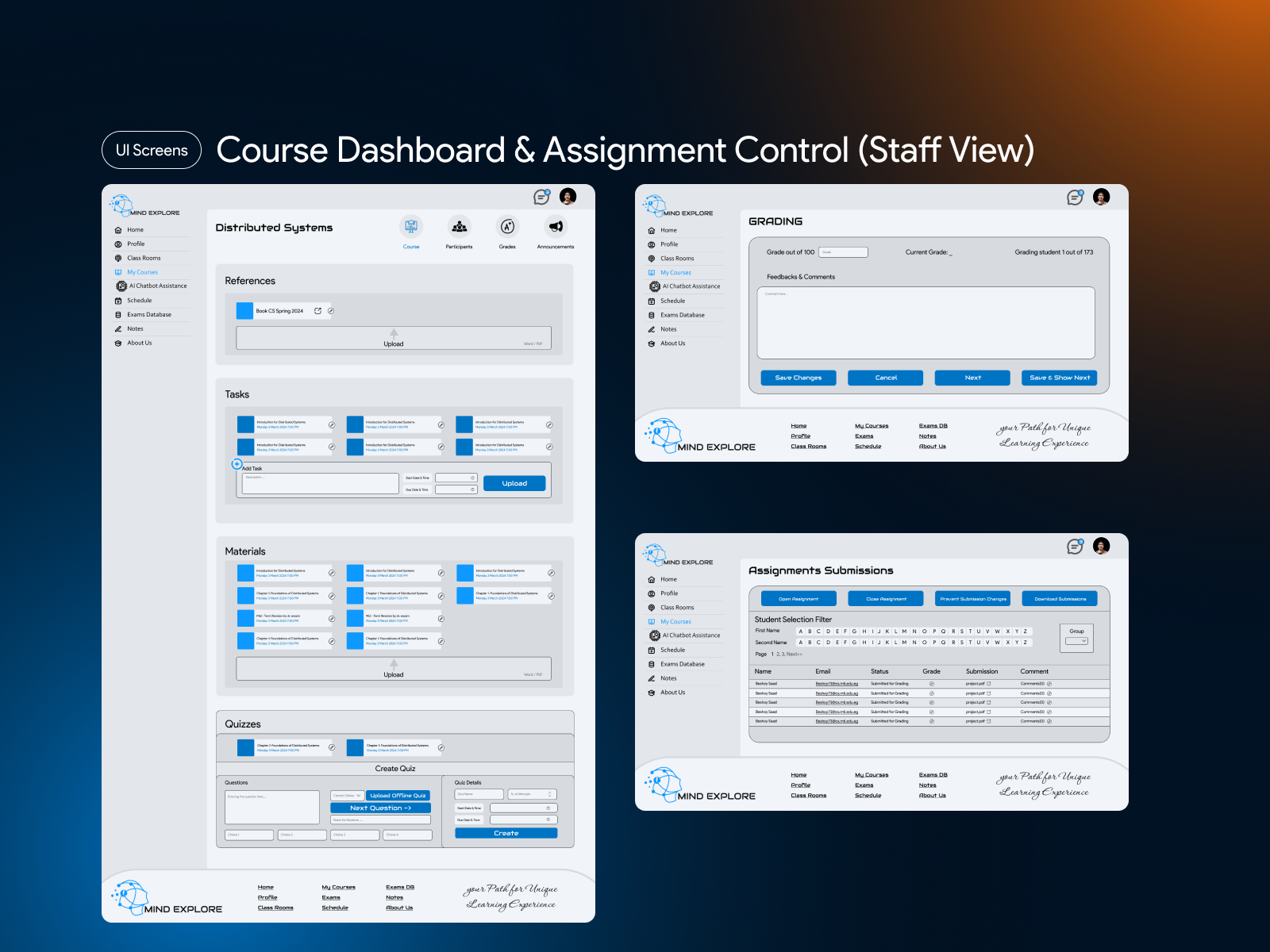Click the Course icon above the References section
The height and width of the screenshot is (952, 1270).
[410, 227]
